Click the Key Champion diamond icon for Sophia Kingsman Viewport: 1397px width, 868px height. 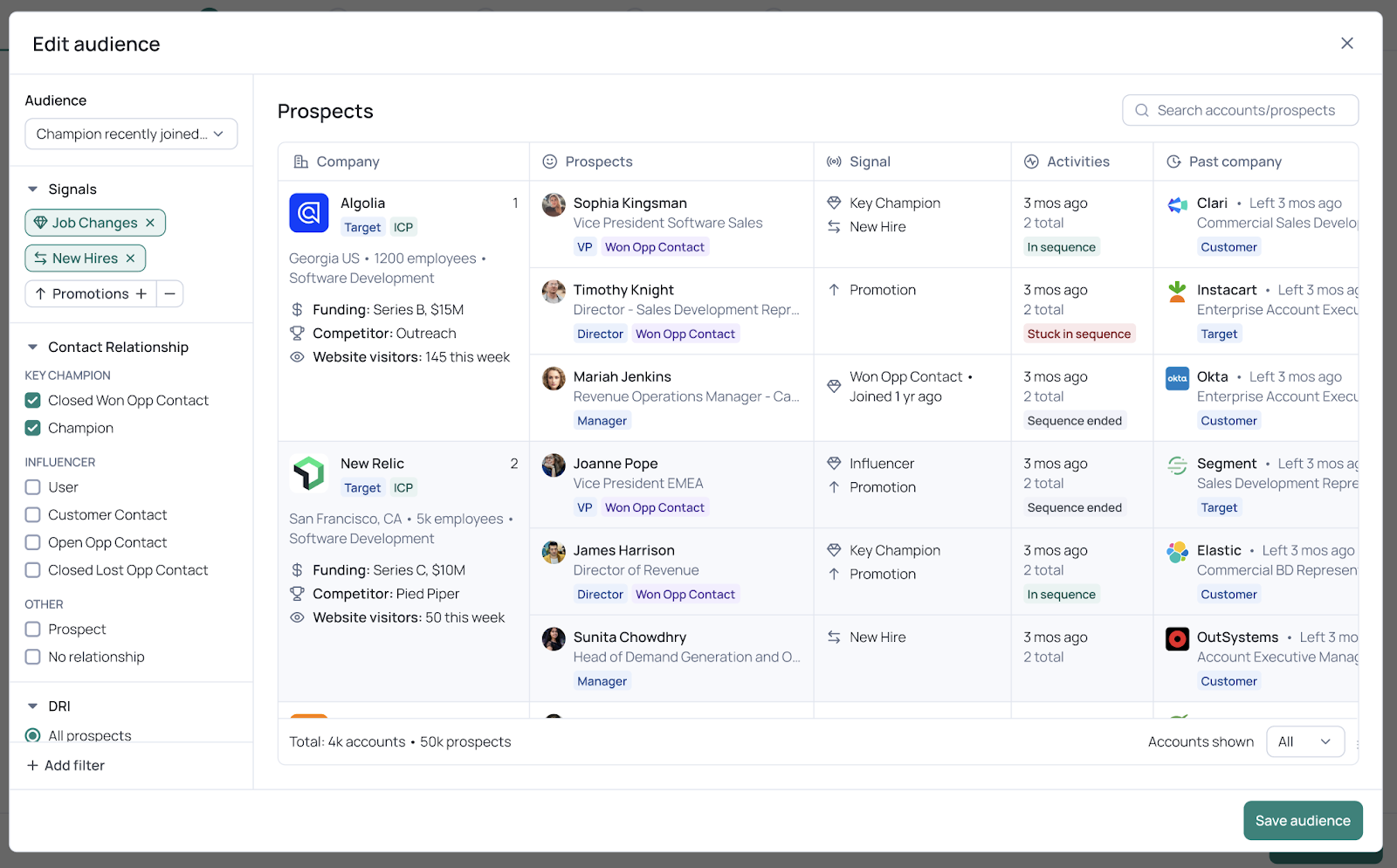(x=834, y=203)
